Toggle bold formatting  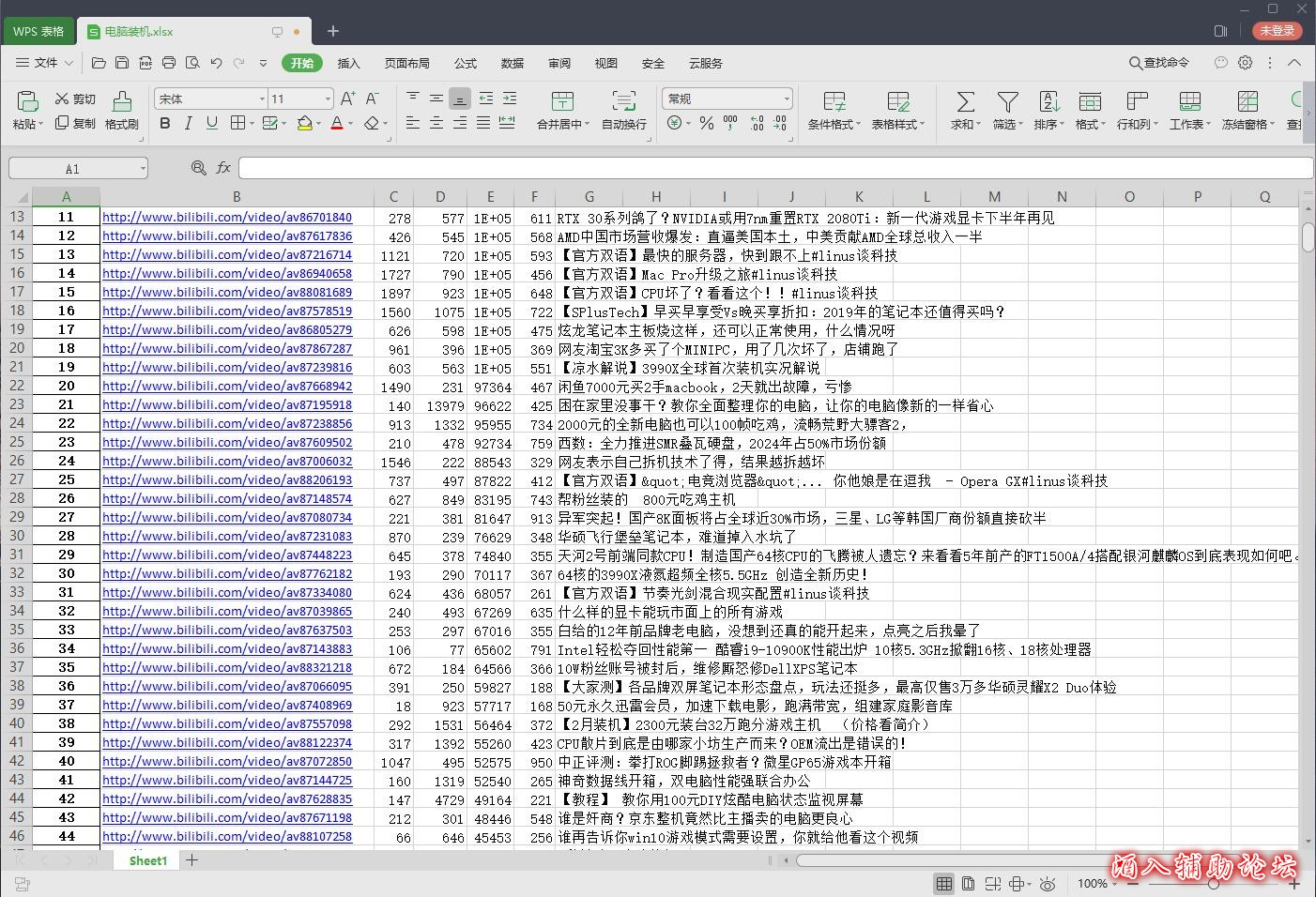[165, 123]
